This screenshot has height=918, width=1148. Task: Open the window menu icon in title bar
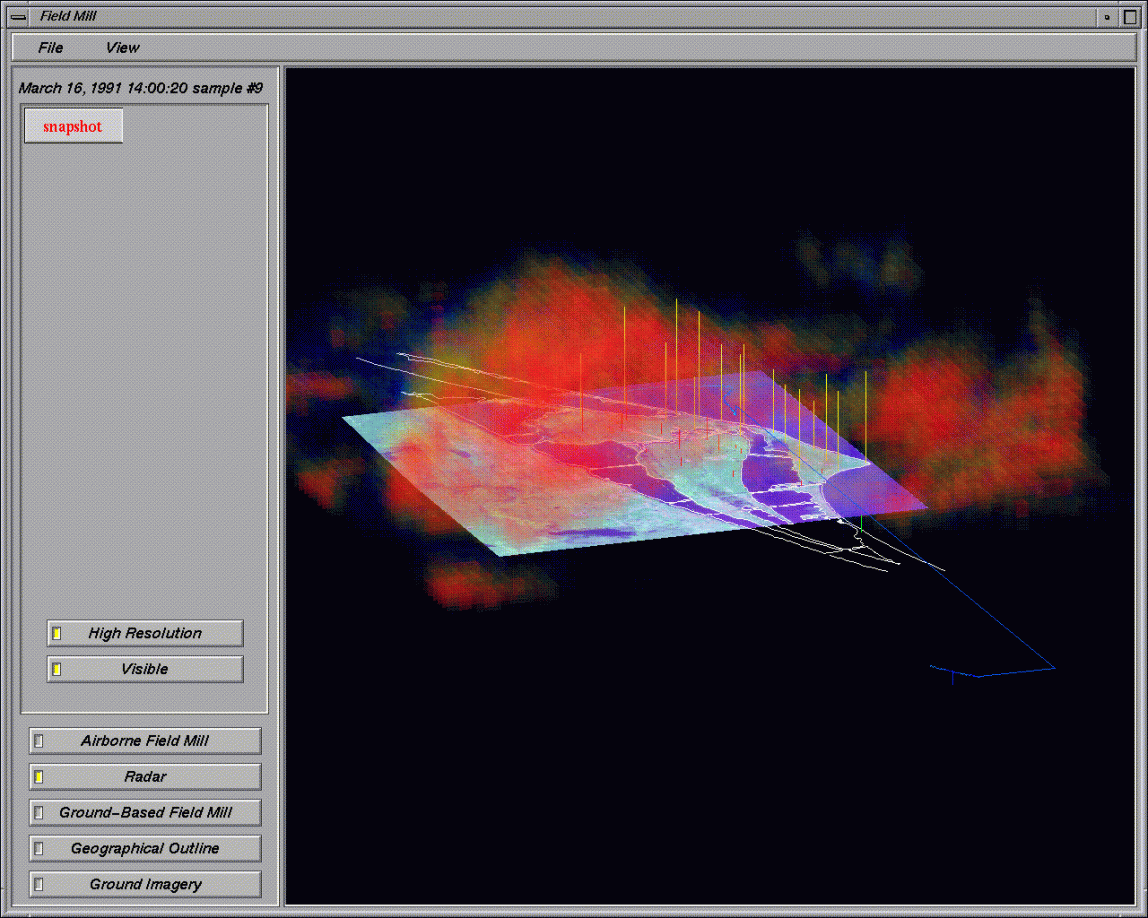[x=18, y=16]
